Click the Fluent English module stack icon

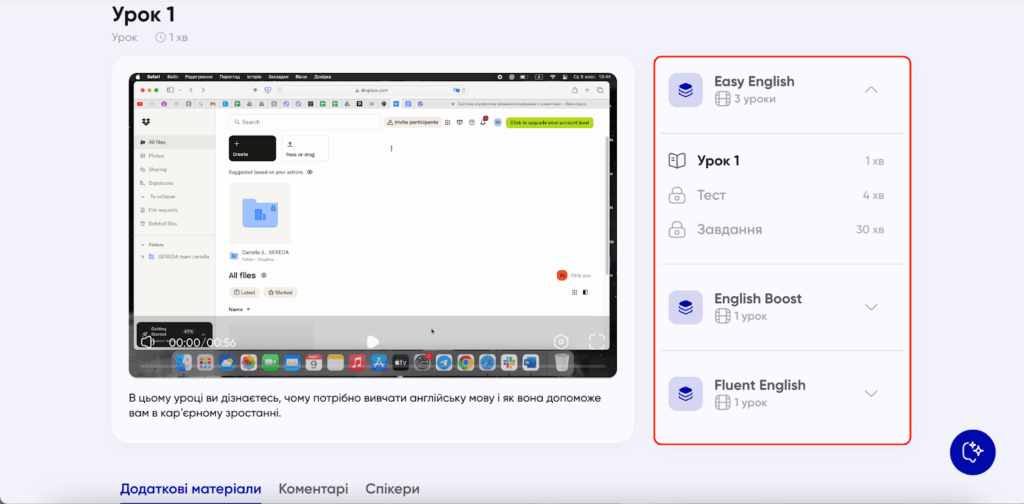click(x=685, y=393)
